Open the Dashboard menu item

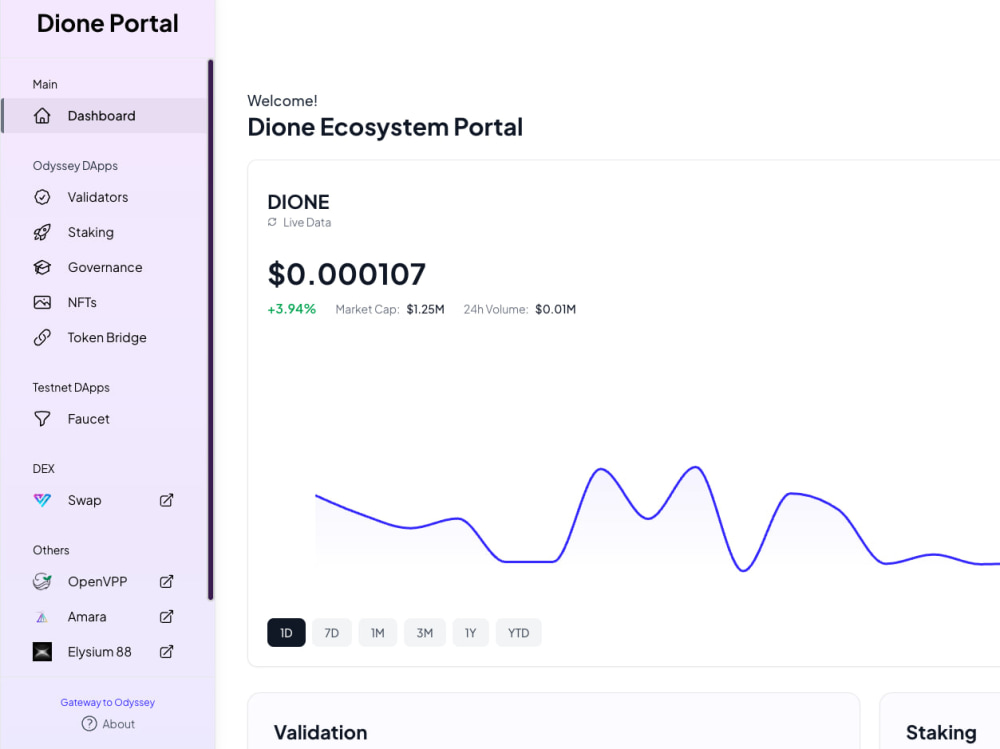[105, 115]
